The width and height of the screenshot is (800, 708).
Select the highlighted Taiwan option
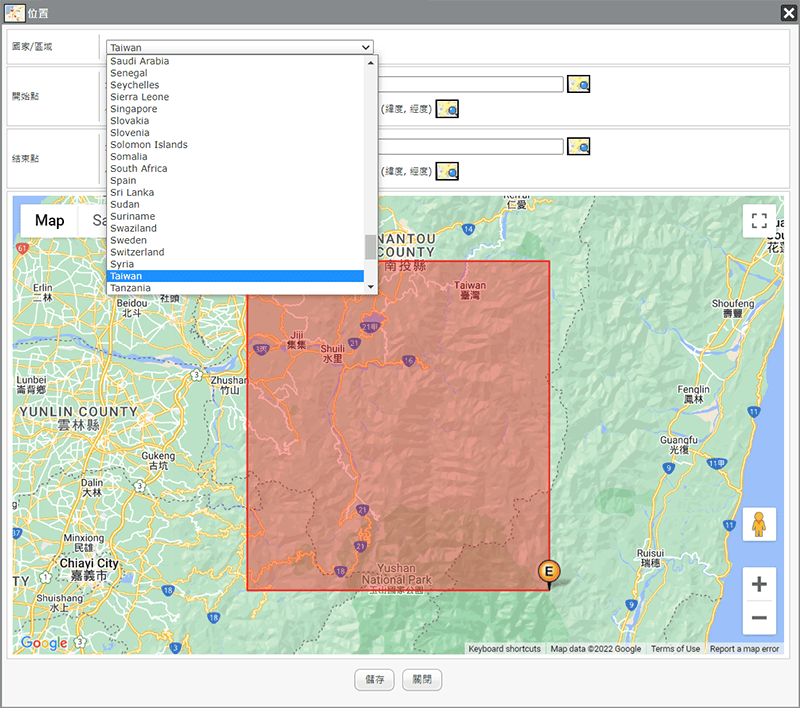[236, 276]
